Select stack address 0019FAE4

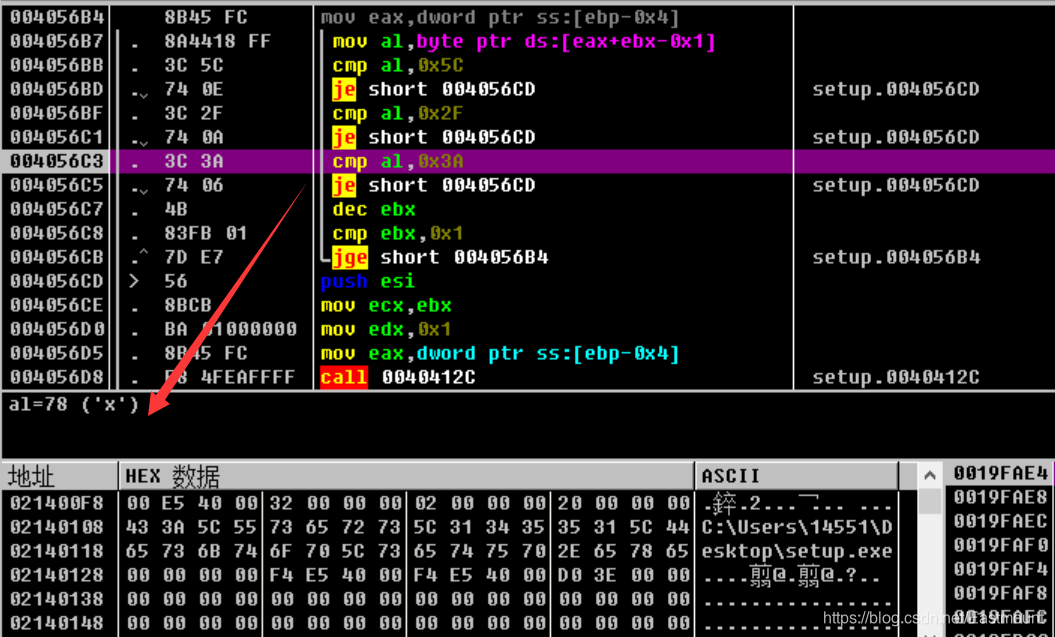coord(1001,473)
